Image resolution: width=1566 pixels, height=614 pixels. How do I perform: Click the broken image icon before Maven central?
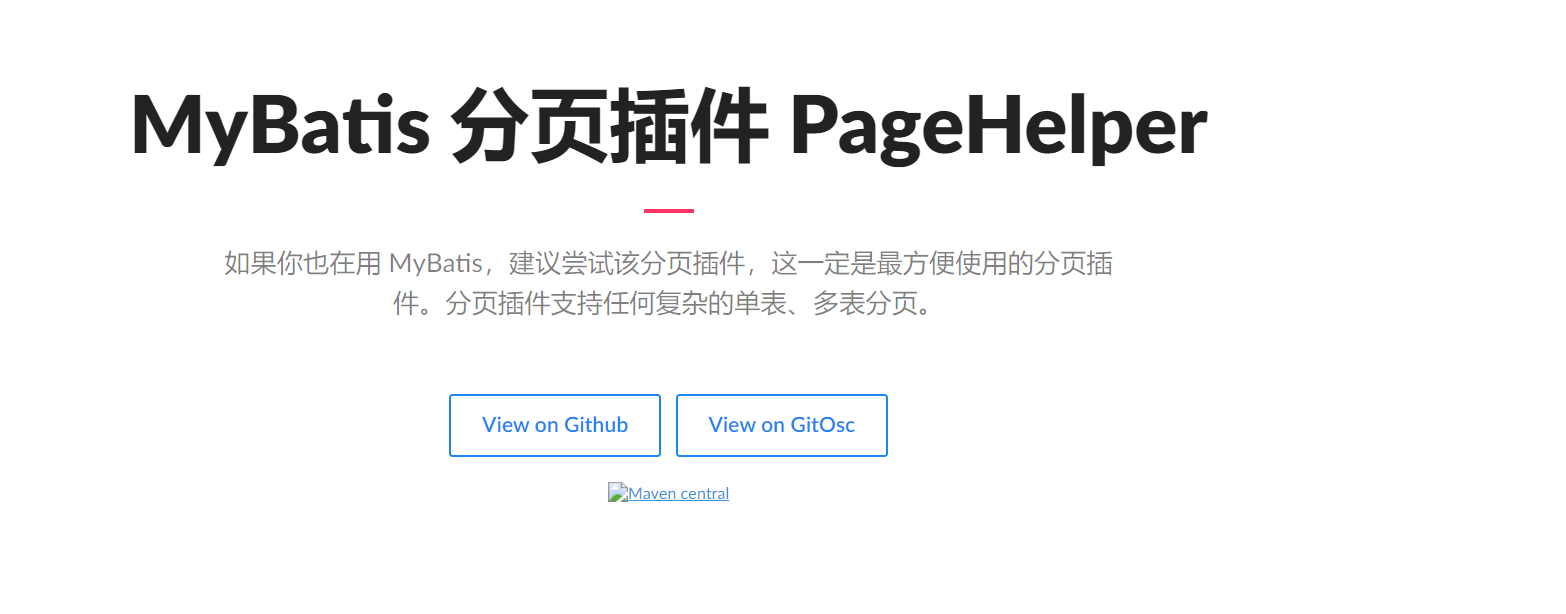[618, 493]
